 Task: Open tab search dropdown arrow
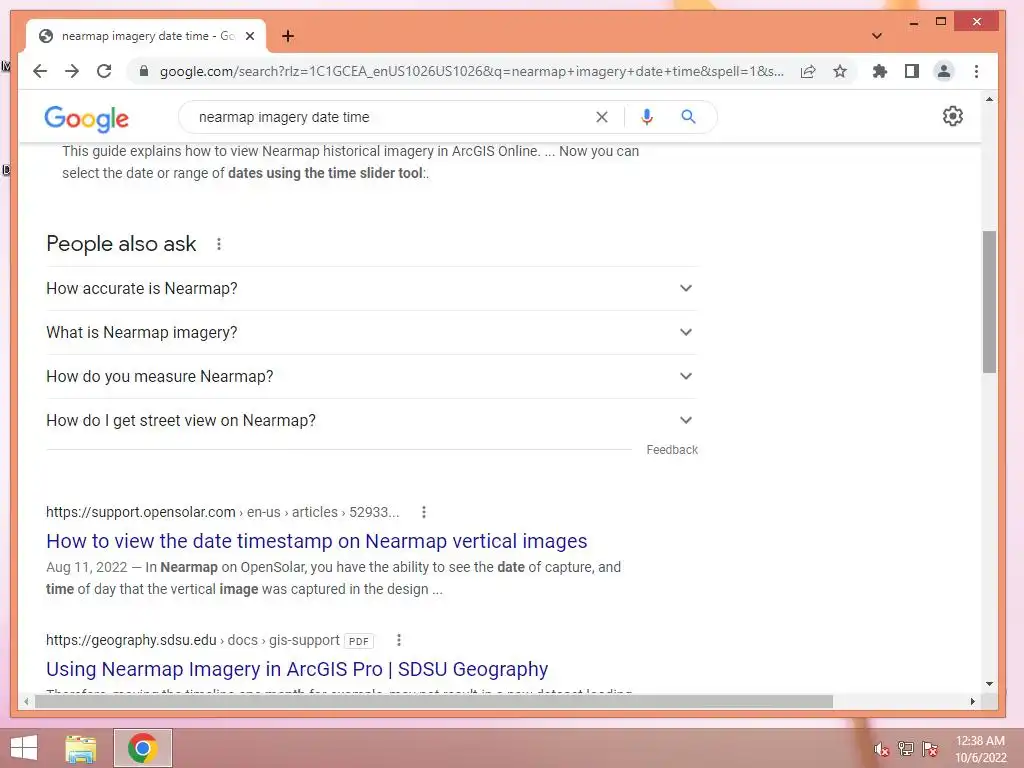point(876,36)
